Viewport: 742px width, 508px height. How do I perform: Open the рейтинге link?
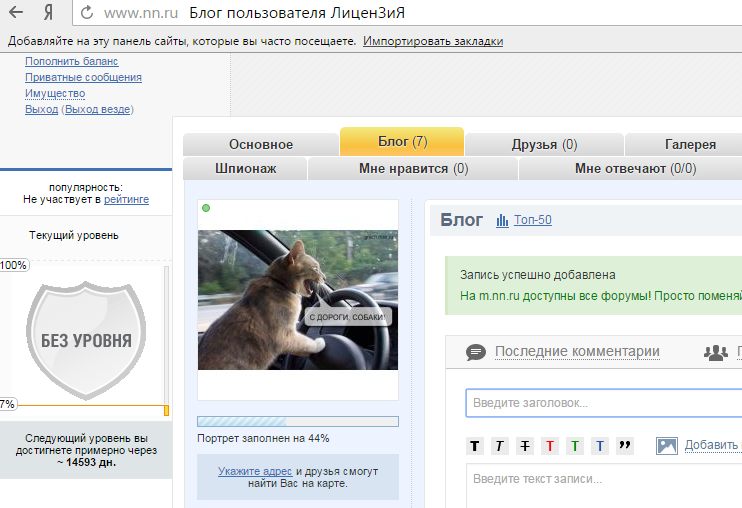coord(126,200)
